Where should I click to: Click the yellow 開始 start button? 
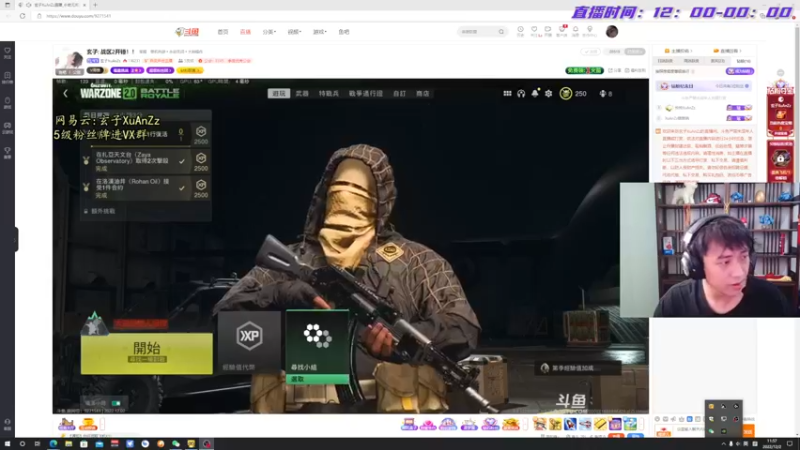147,353
